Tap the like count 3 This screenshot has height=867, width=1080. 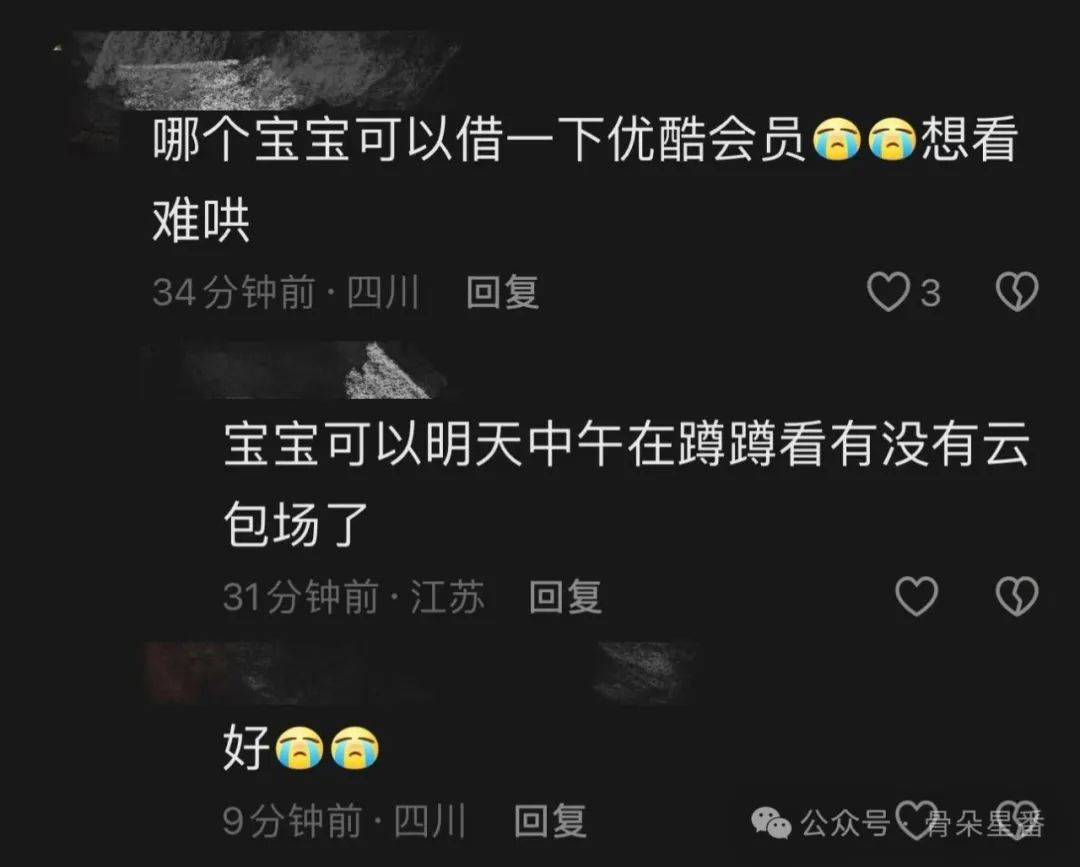931,293
